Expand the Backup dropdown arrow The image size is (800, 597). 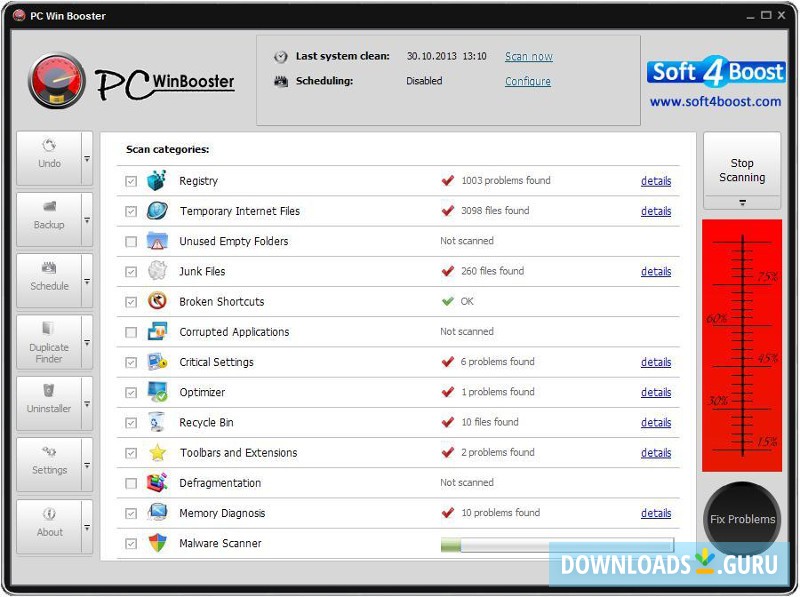click(87, 220)
